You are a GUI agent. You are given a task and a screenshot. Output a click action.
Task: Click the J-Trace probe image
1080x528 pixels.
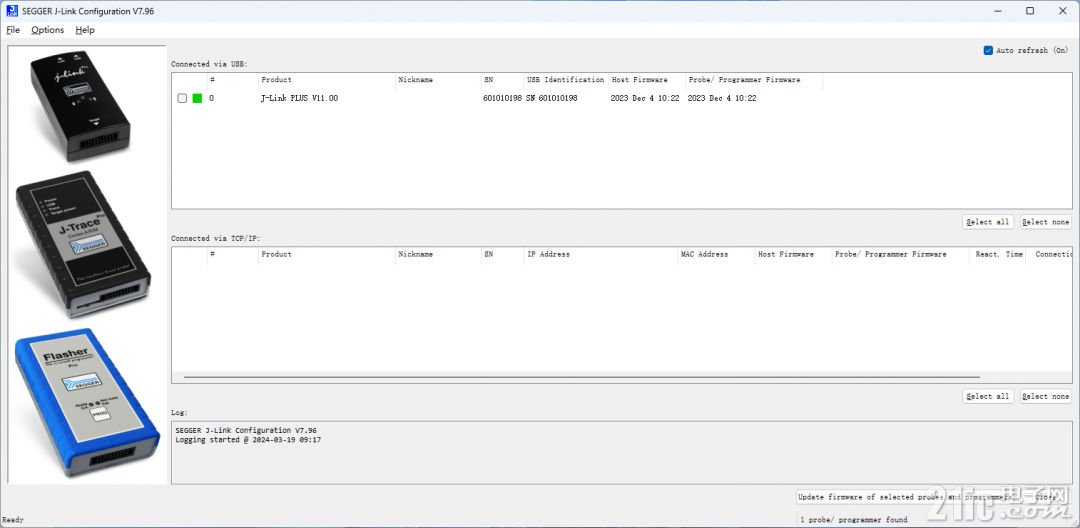82,244
